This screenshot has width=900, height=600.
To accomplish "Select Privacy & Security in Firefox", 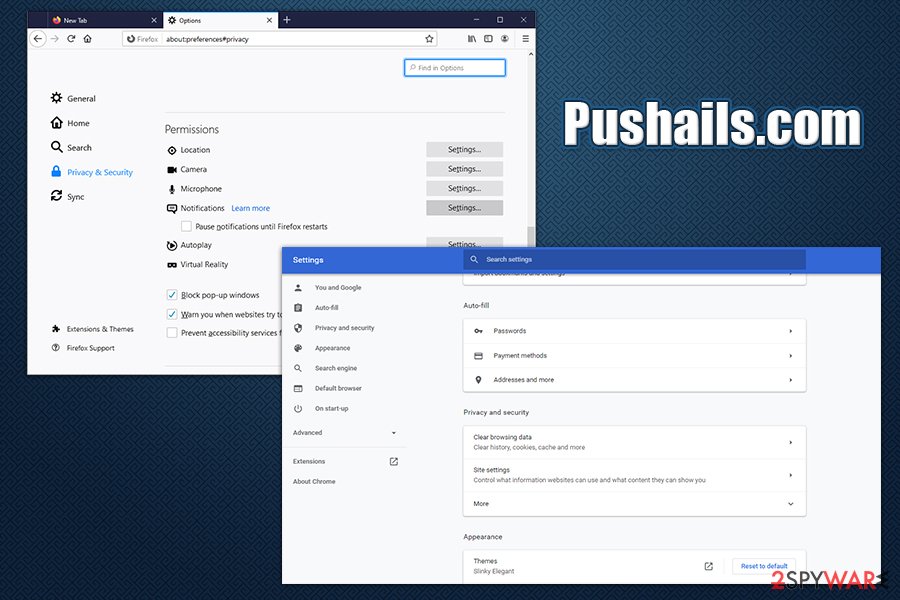I will (x=92, y=172).
